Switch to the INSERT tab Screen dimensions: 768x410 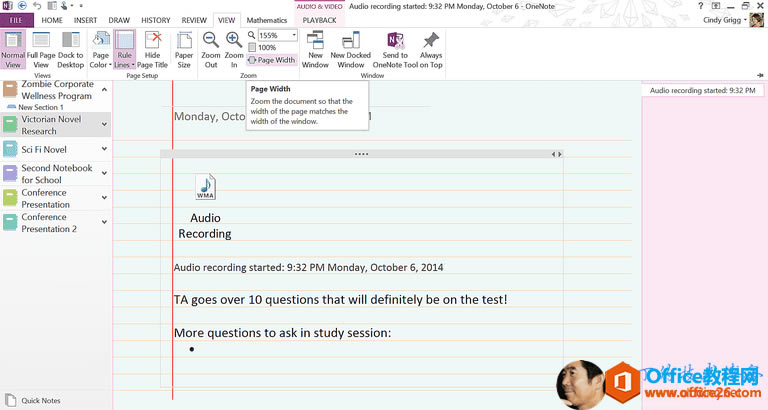click(85, 20)
